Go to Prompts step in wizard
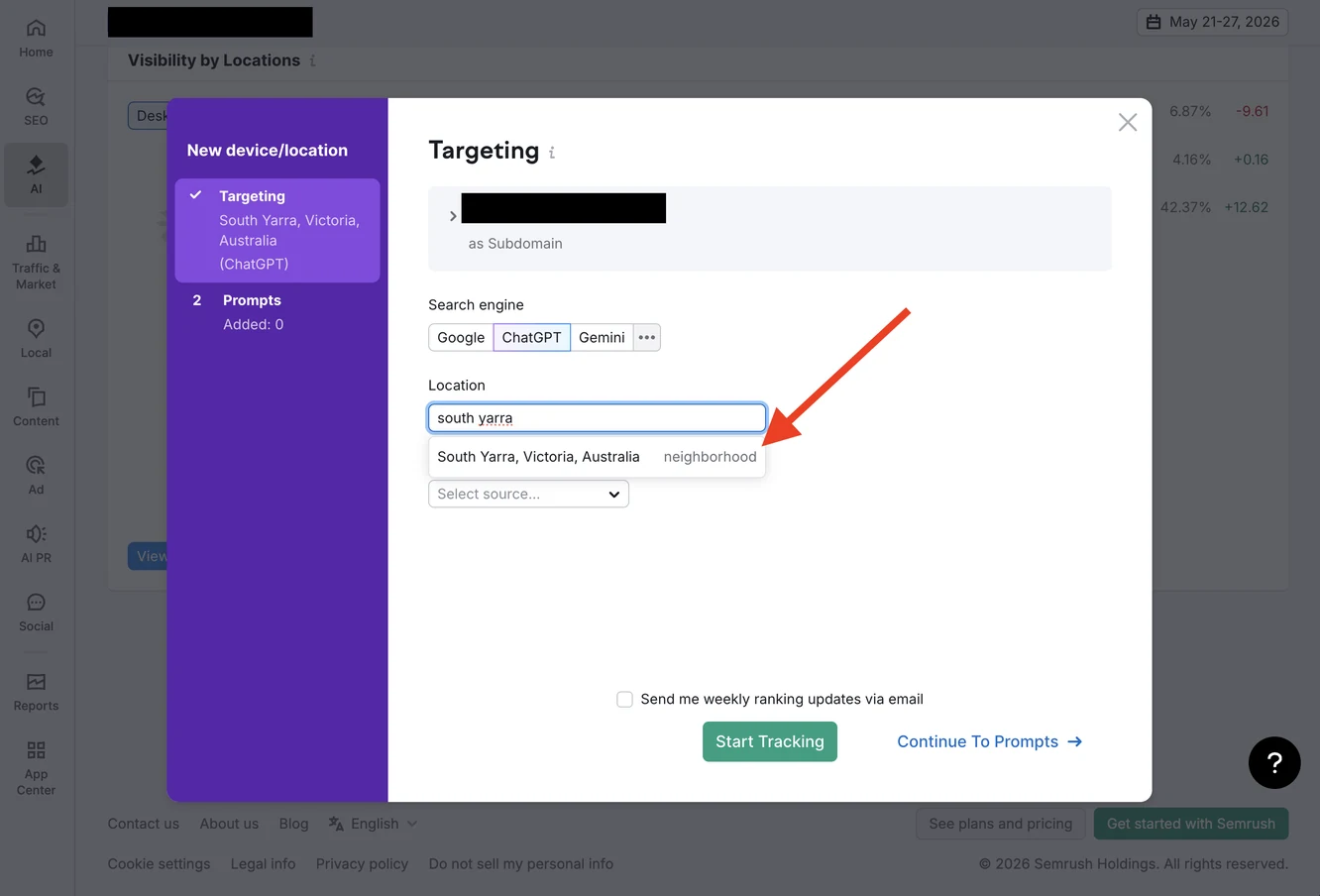 tap(277, 312)
